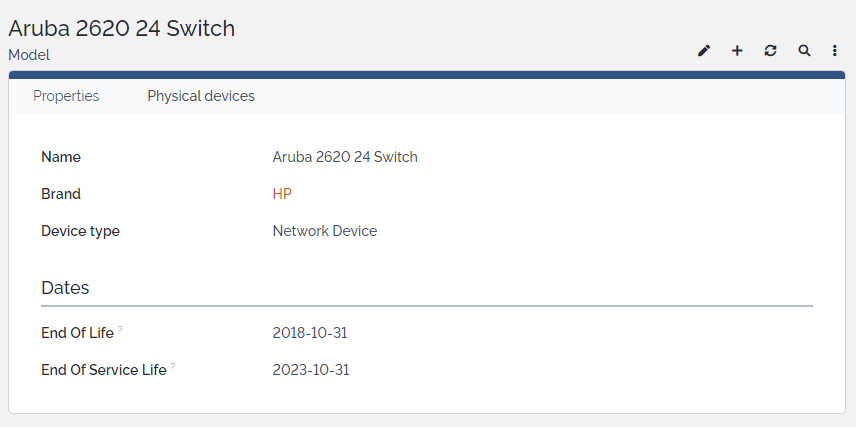
Task: Click the pencil edit icon
Action: [x=704, y=51]
